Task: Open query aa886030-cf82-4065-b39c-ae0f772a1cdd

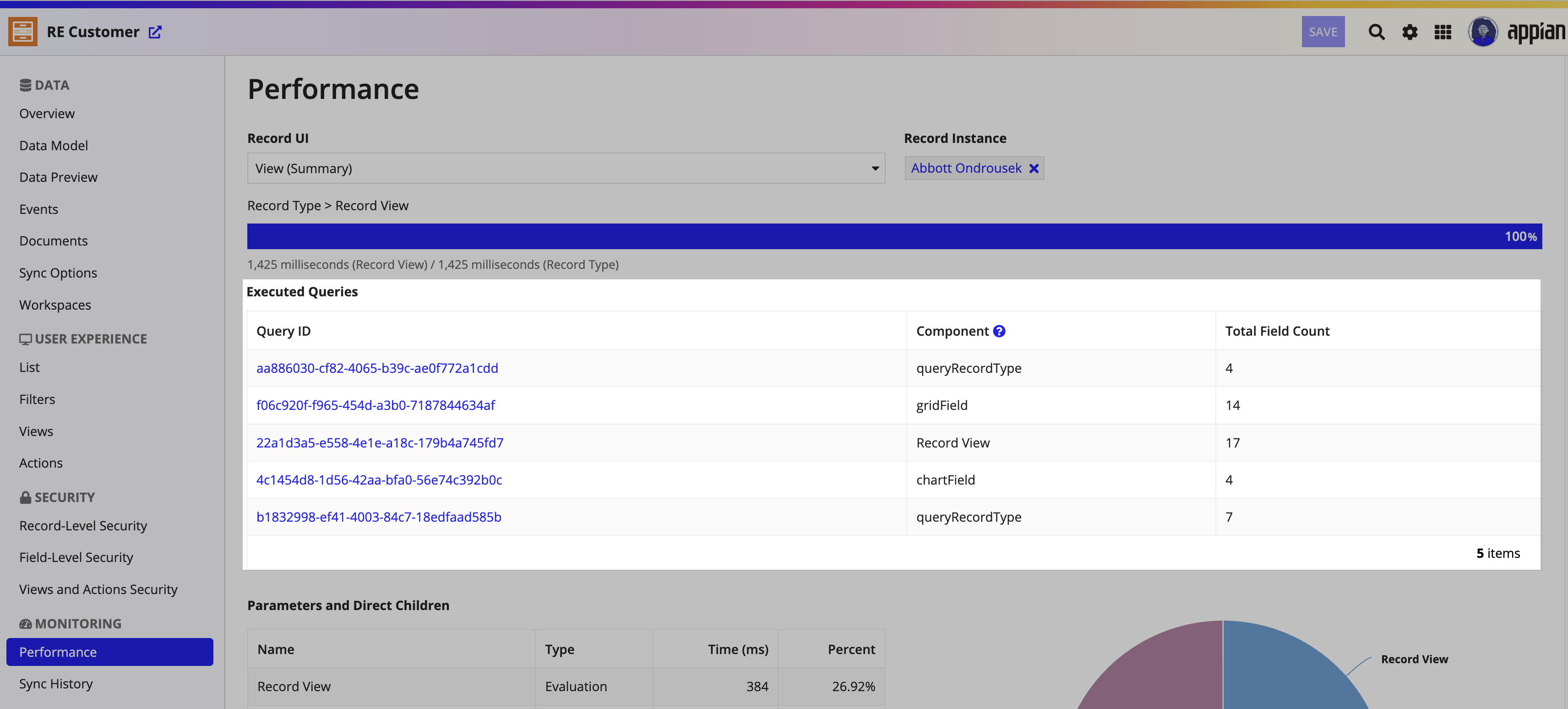Action: click(x=377, y=368)
